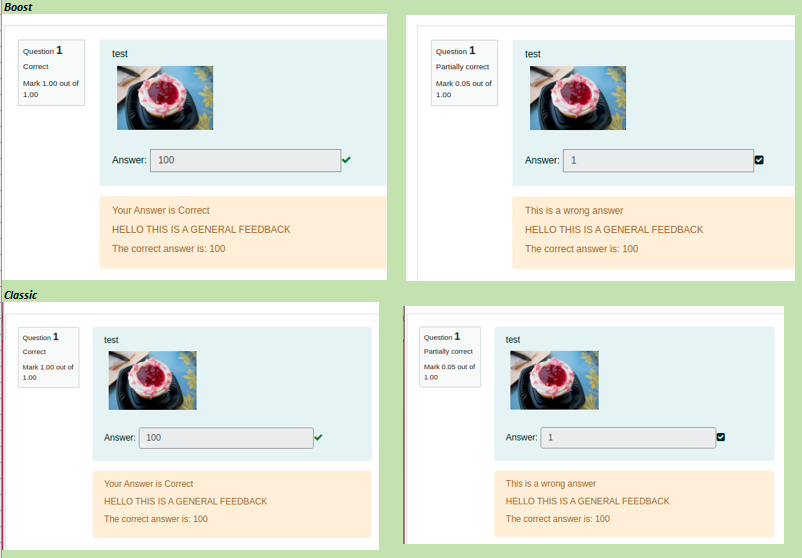Click 'Question 1' label in Classic correct panel

point(40,337)
